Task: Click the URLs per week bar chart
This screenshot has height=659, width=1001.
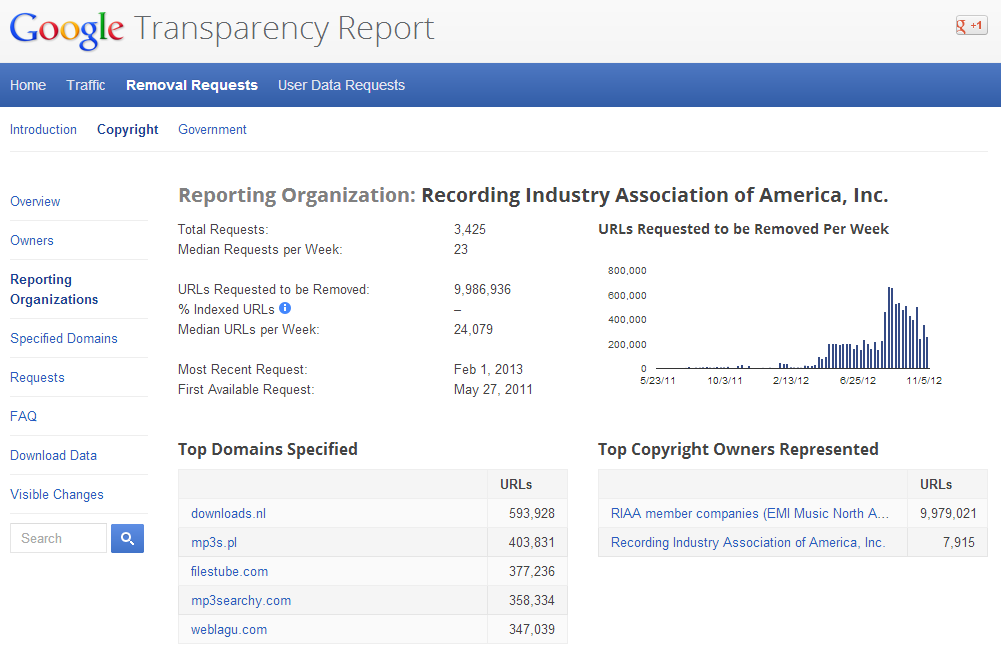Action: click(792, 327)
